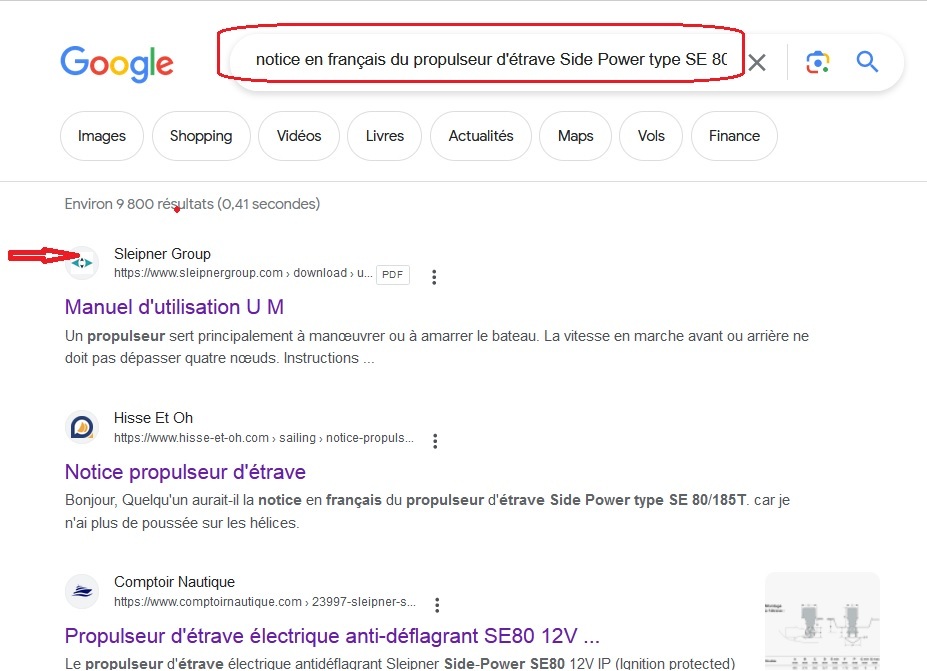Open the "Manuel d'utilisation U M" result

tap(174, 307)
